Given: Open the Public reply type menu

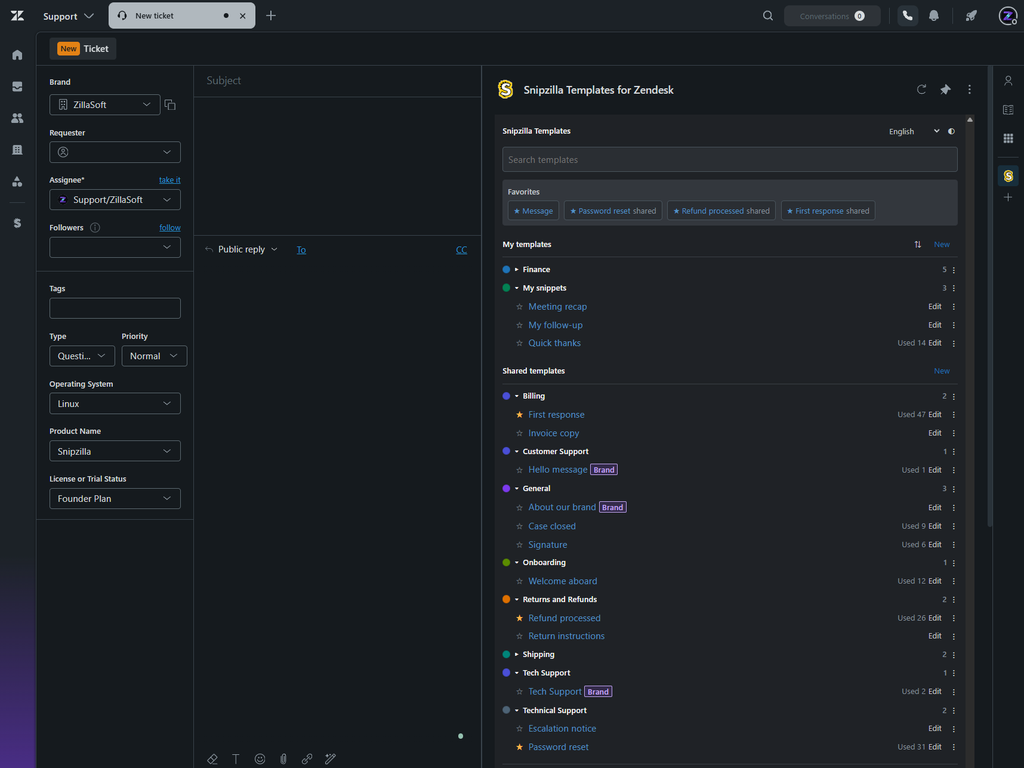Looking at the screenshot, I should coord(248,249).
